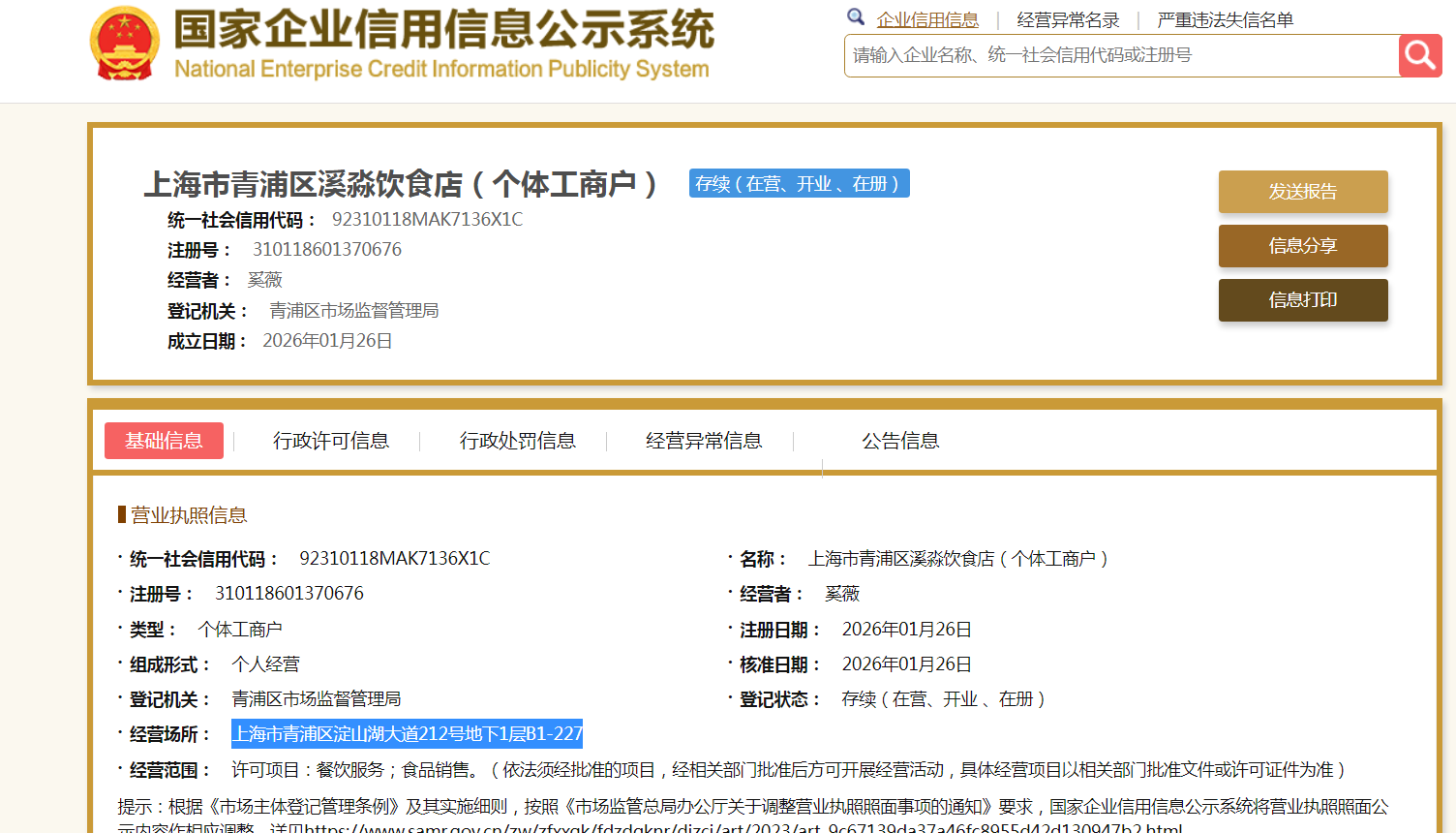Click the site title 国家企业信用信息公示系统
The image size is (1456, 833).
click(443, 29)
